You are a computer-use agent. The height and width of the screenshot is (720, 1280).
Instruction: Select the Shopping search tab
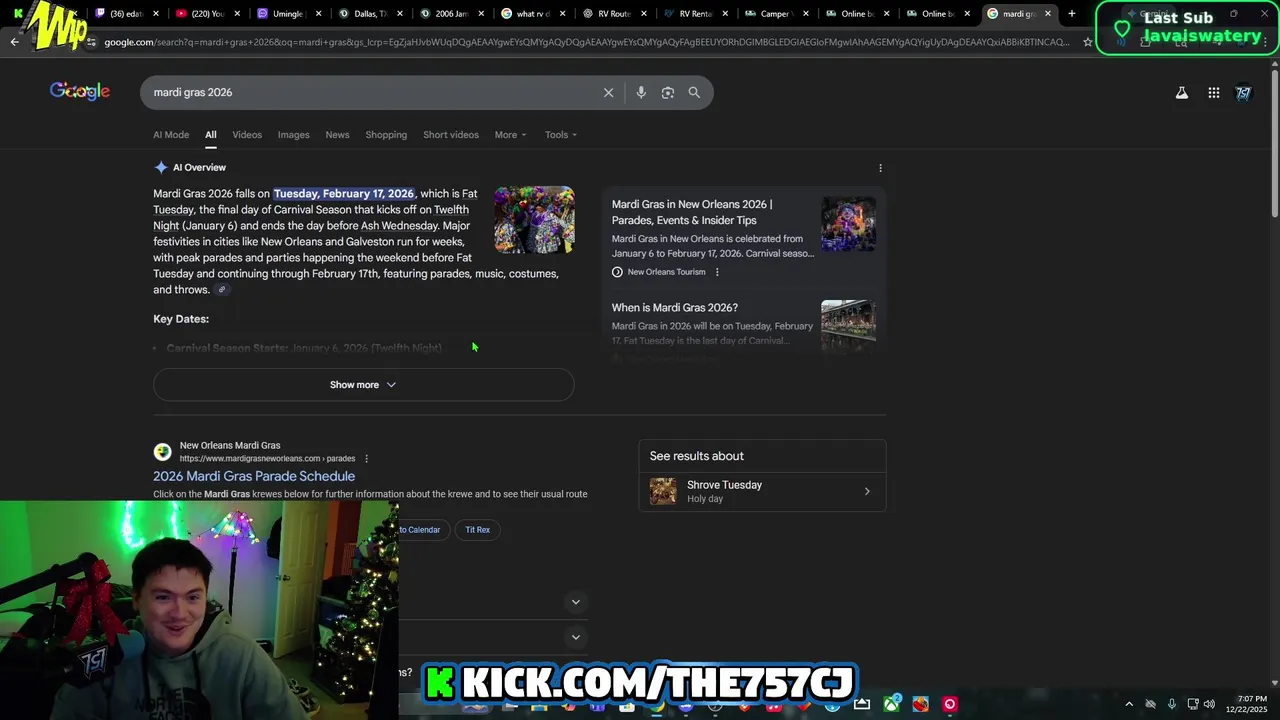[x=386, y=135]
